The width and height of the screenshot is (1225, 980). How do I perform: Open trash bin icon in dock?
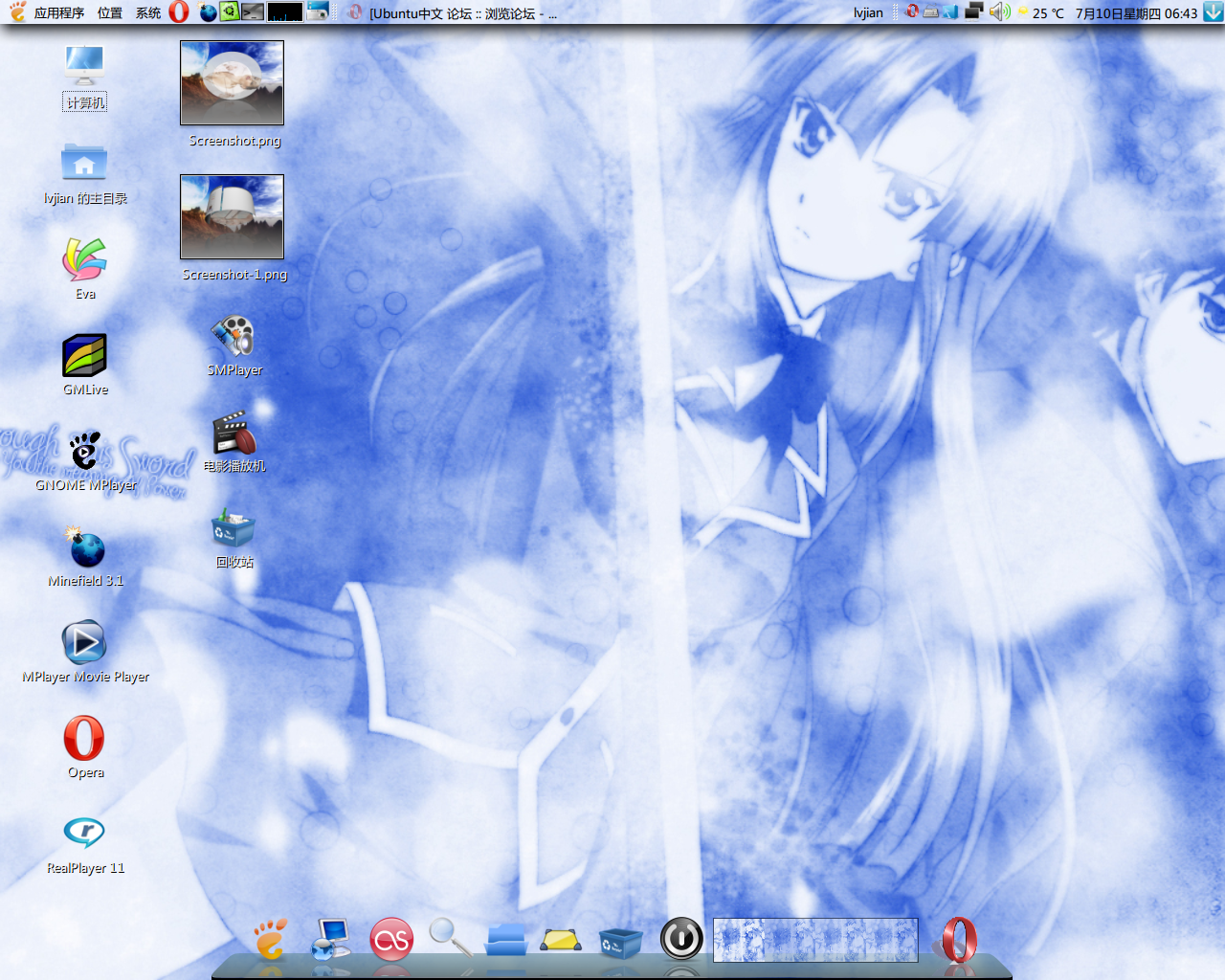tap(620, 942)
